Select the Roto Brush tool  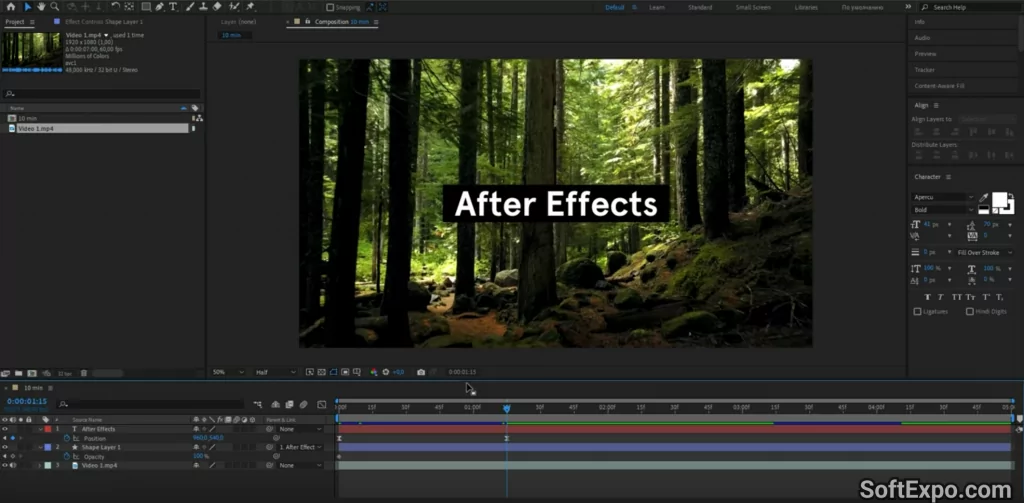[234, 7]
